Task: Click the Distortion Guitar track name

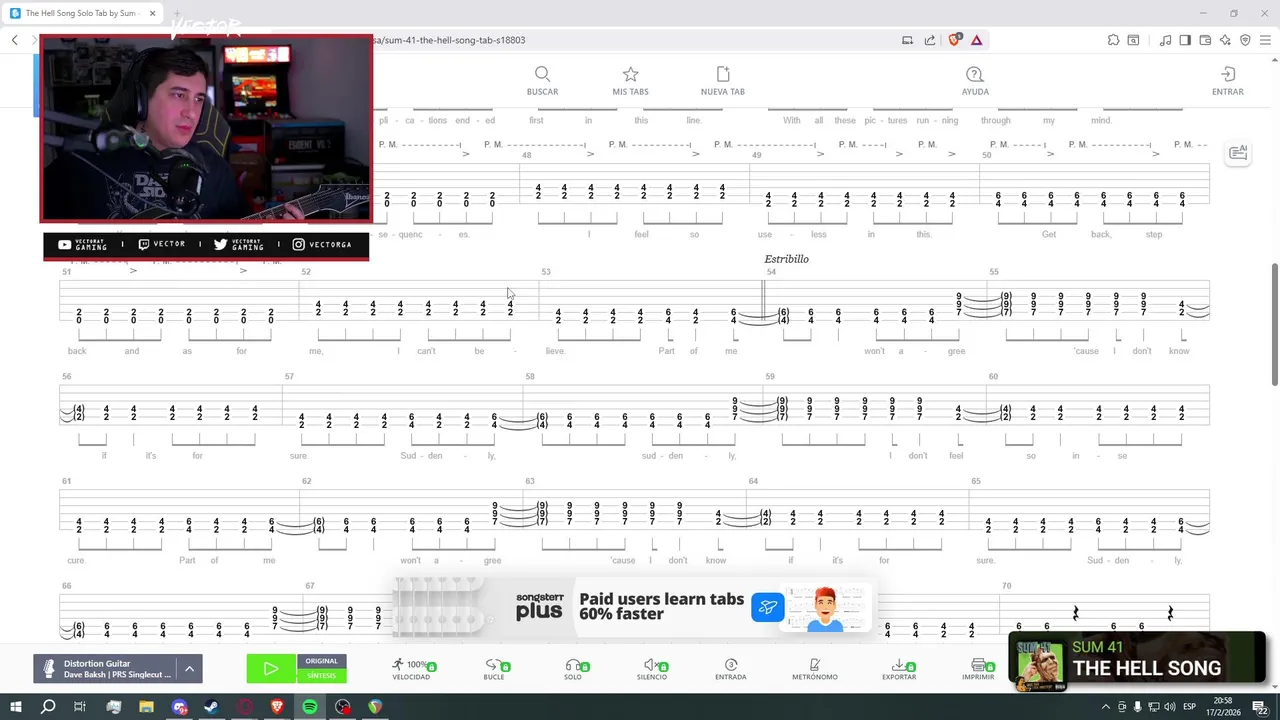Action: (x=97, y=664)
